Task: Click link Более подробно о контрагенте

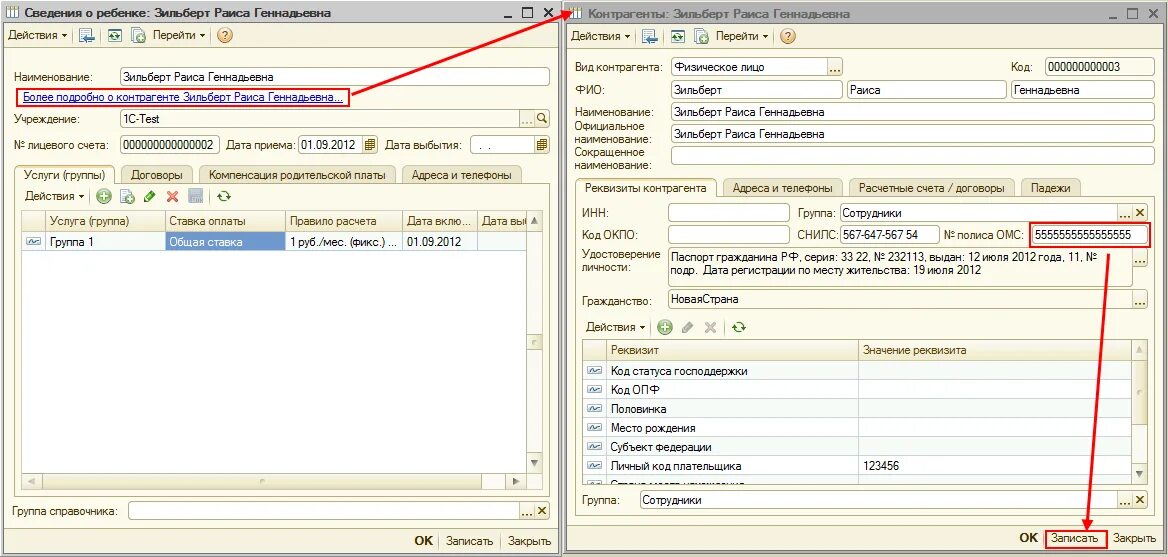Action: pos(183,97)
